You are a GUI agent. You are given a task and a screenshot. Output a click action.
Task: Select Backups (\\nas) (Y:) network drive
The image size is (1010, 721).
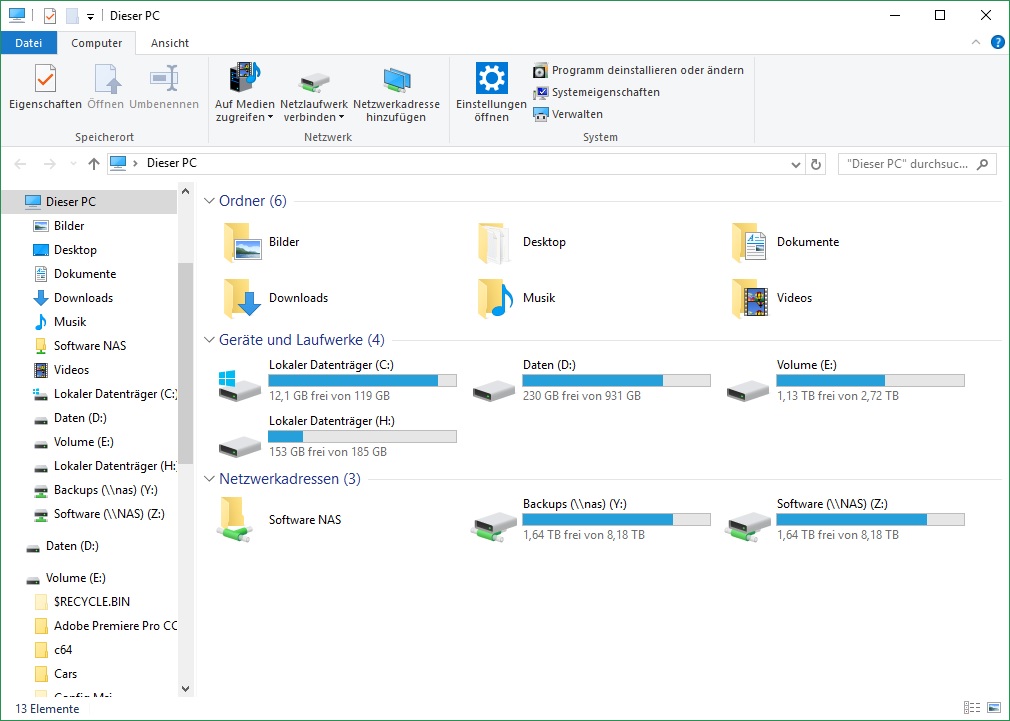coord(591,520)
